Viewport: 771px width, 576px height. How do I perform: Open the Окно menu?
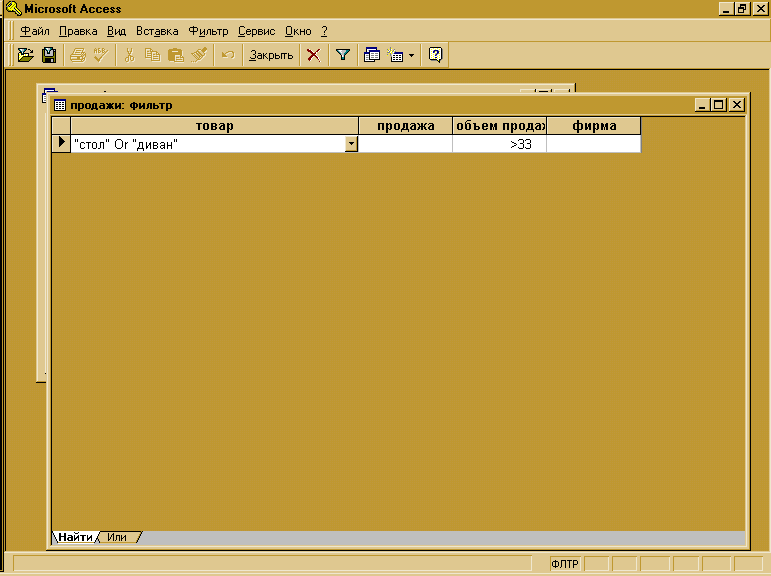(298, 31)
